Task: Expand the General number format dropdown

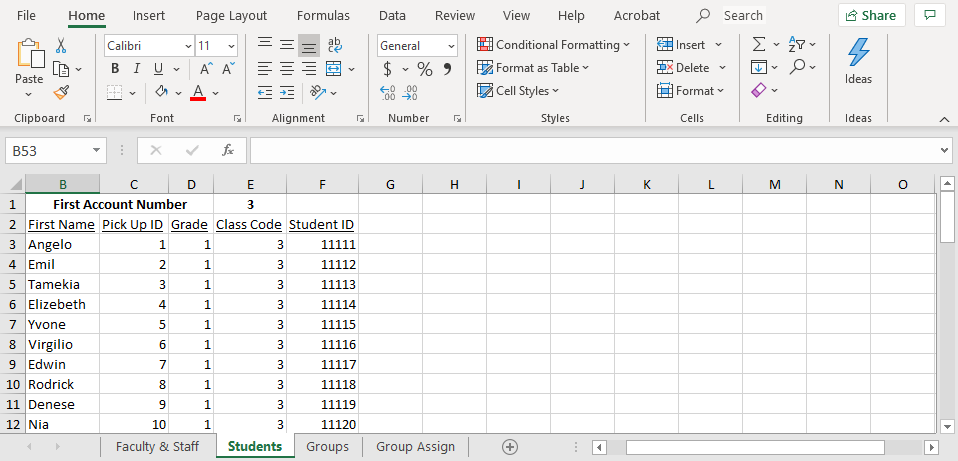Action: 451,46
